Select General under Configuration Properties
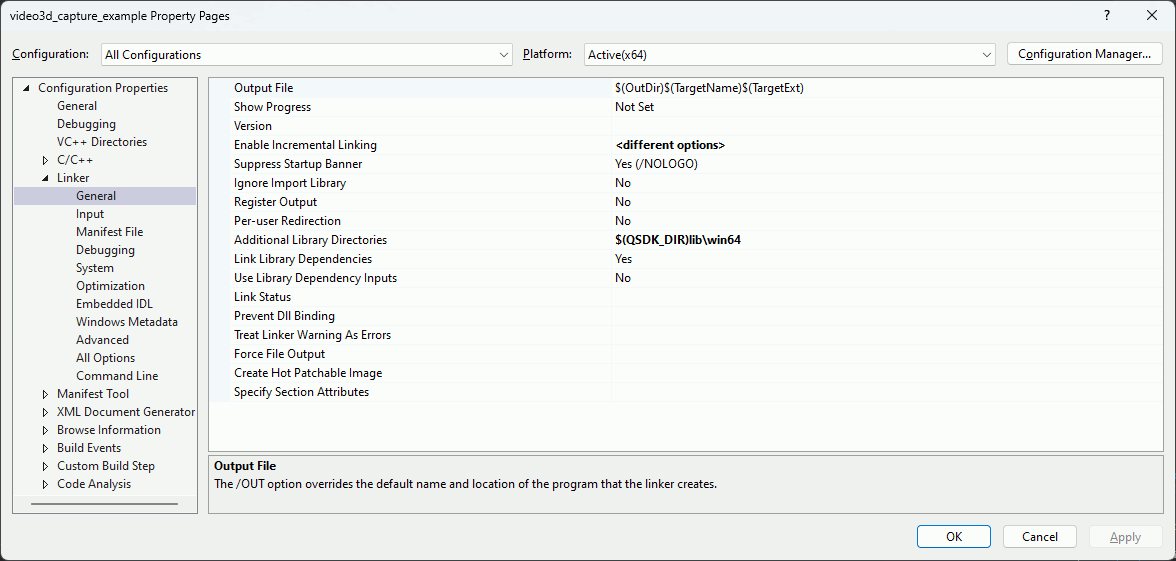This screenshot has width=1176, height=561. [76, 106]
